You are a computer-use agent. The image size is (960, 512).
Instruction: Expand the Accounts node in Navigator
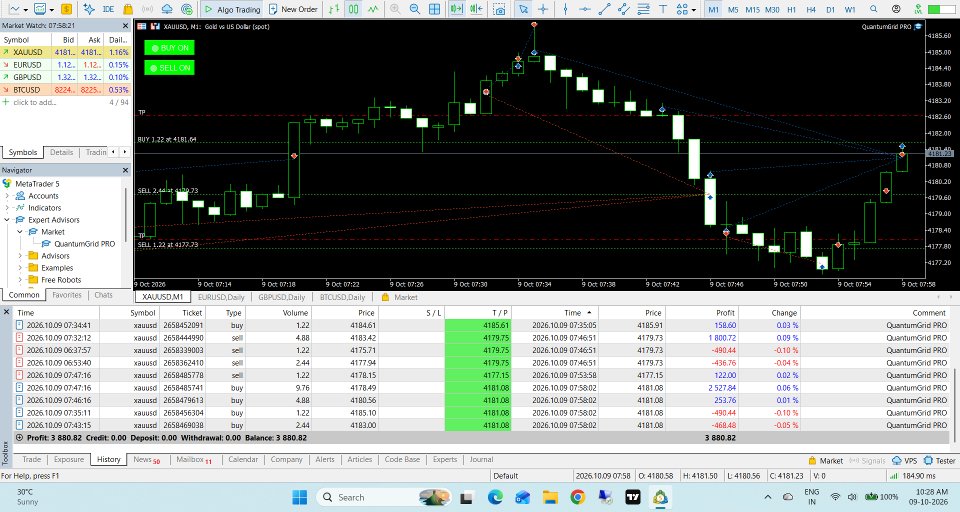[x=7, y=196]
